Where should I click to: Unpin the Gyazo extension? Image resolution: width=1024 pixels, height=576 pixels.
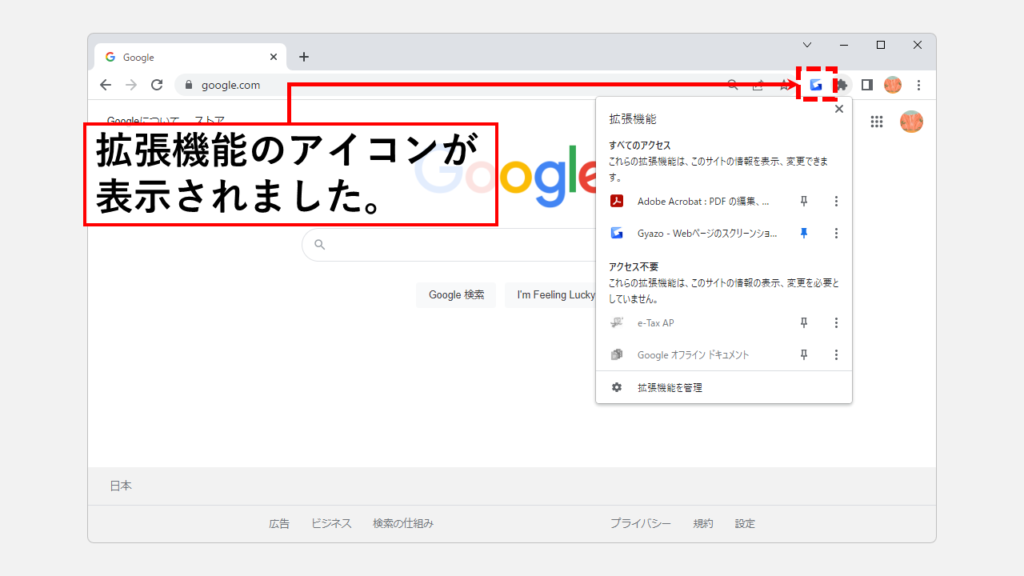click(x=803, y=233)
